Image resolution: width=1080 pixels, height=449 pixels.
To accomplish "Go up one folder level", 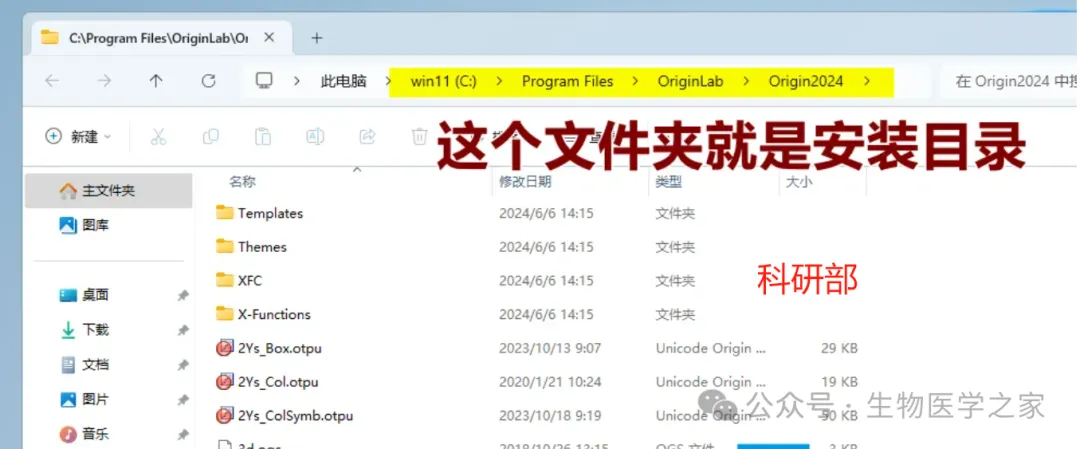I will click(156, 81).
